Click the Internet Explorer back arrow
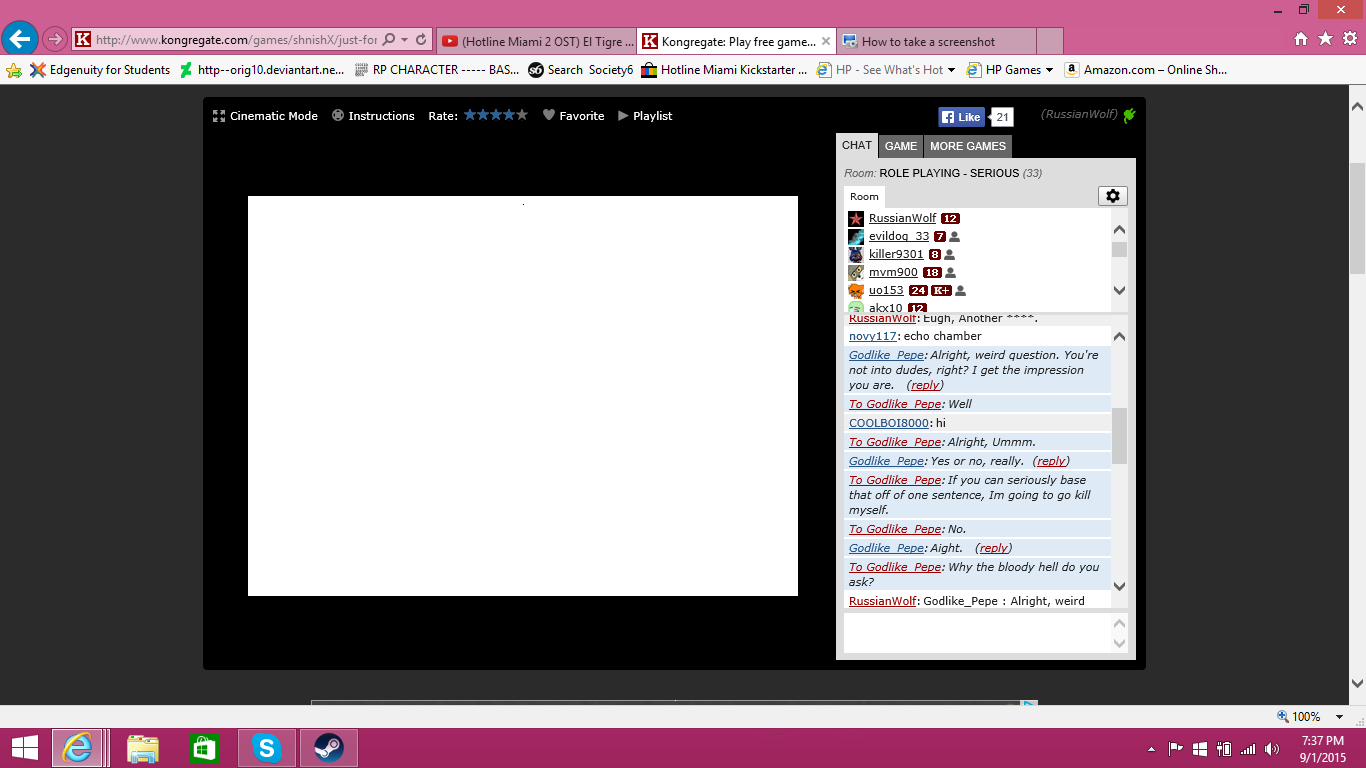The image size is (1366, 768). click(x=20, y=39)
